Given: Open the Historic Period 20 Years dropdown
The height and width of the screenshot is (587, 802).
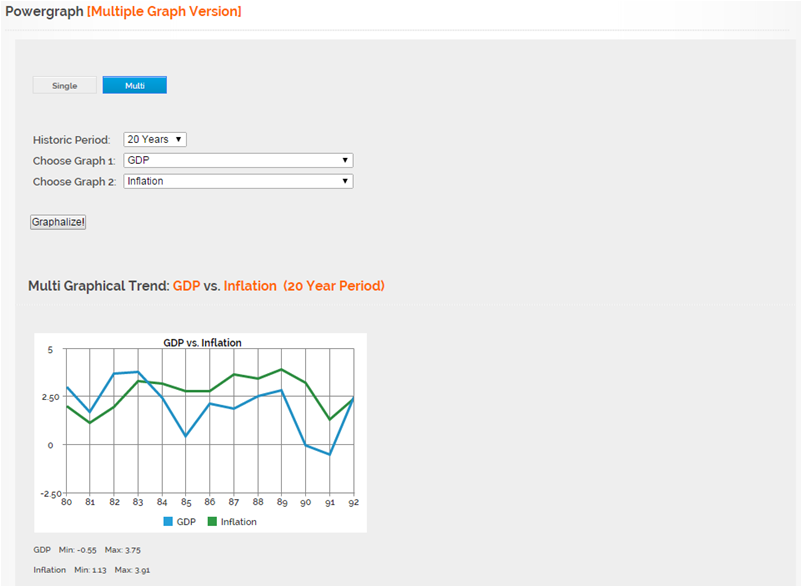Looking at the screenshot, I should pos(155,139).
